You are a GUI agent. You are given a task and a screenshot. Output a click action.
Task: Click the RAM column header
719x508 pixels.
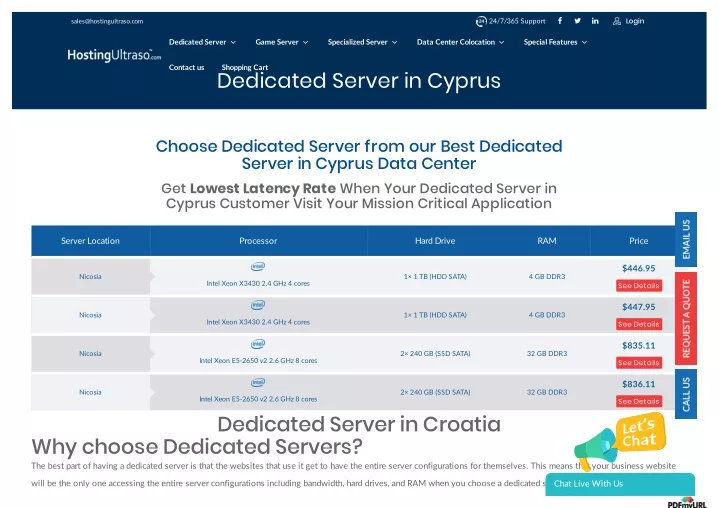547,241
